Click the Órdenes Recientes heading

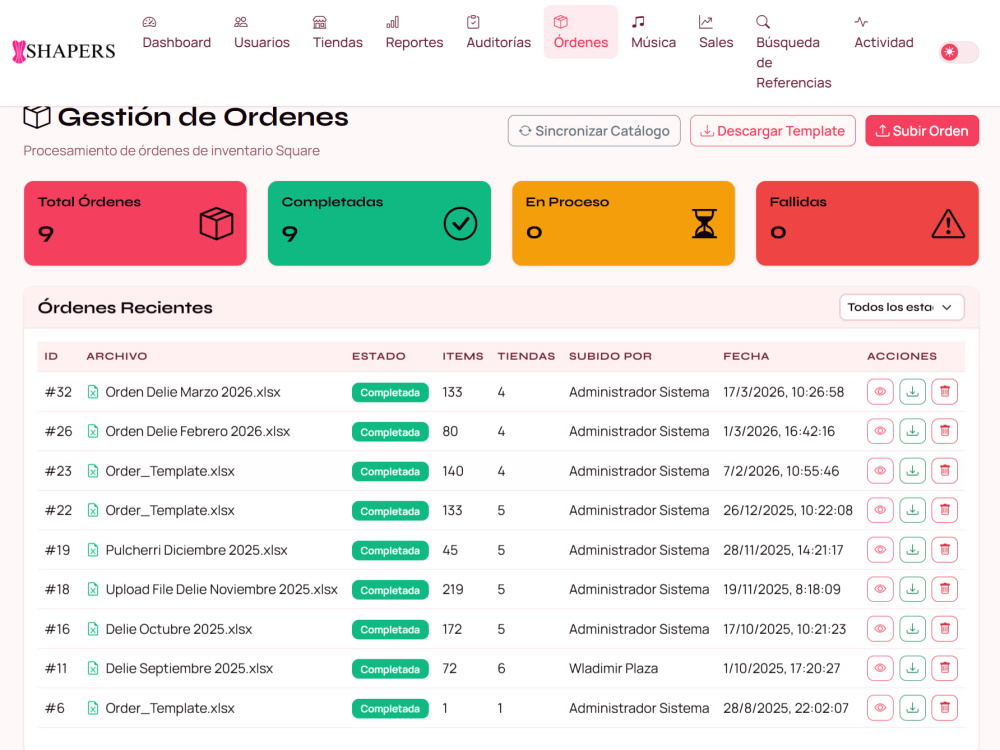[x=125, y=307]
